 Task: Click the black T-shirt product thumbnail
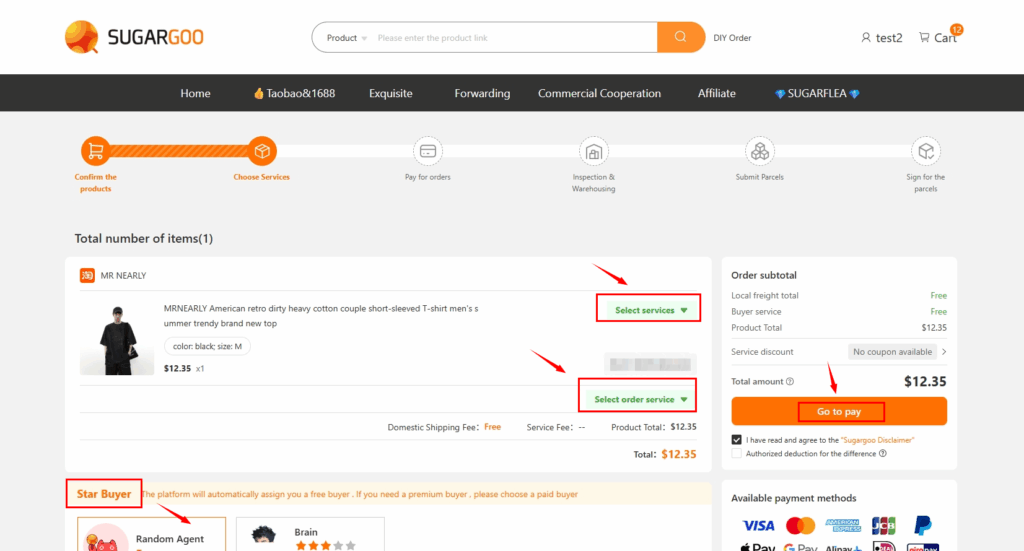click(x=117, y=339)
